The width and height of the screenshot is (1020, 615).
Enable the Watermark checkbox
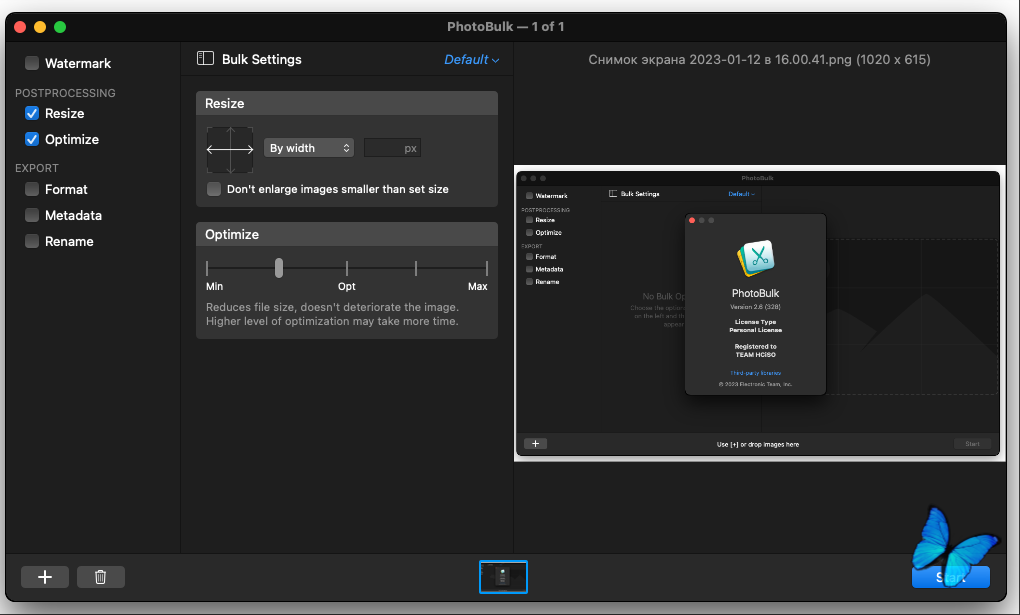(x=32, y=63)
